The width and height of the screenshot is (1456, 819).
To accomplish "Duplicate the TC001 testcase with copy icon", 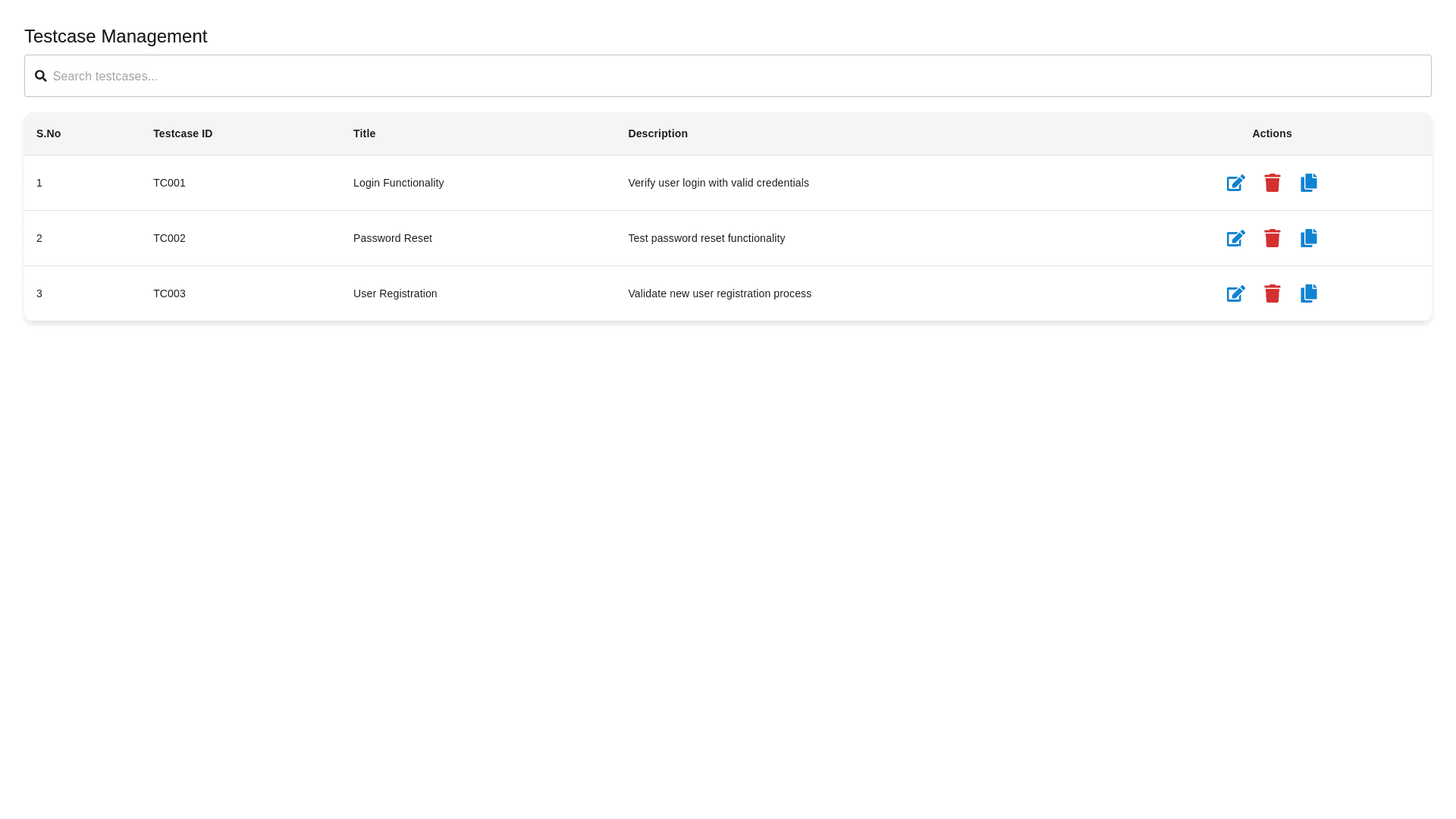I will click(1308, 183).
